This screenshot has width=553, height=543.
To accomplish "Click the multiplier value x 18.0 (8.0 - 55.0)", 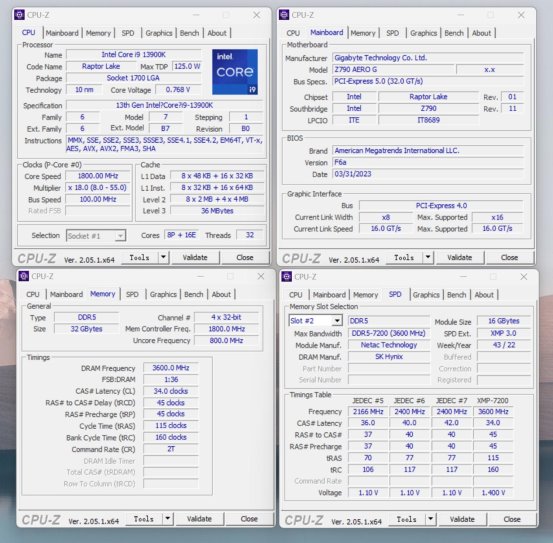I will click(98, 188).
